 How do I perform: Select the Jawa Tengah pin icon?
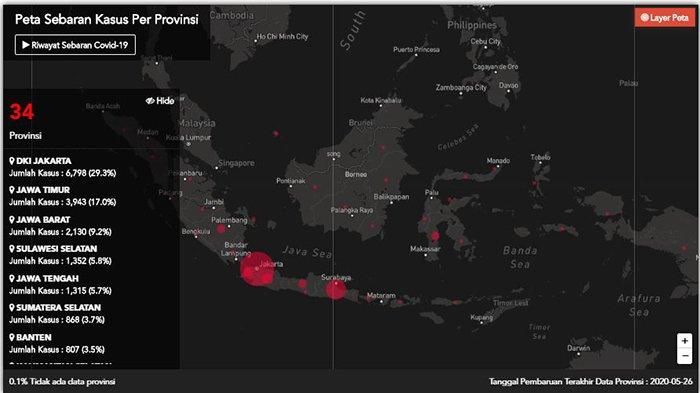(12, 278)
